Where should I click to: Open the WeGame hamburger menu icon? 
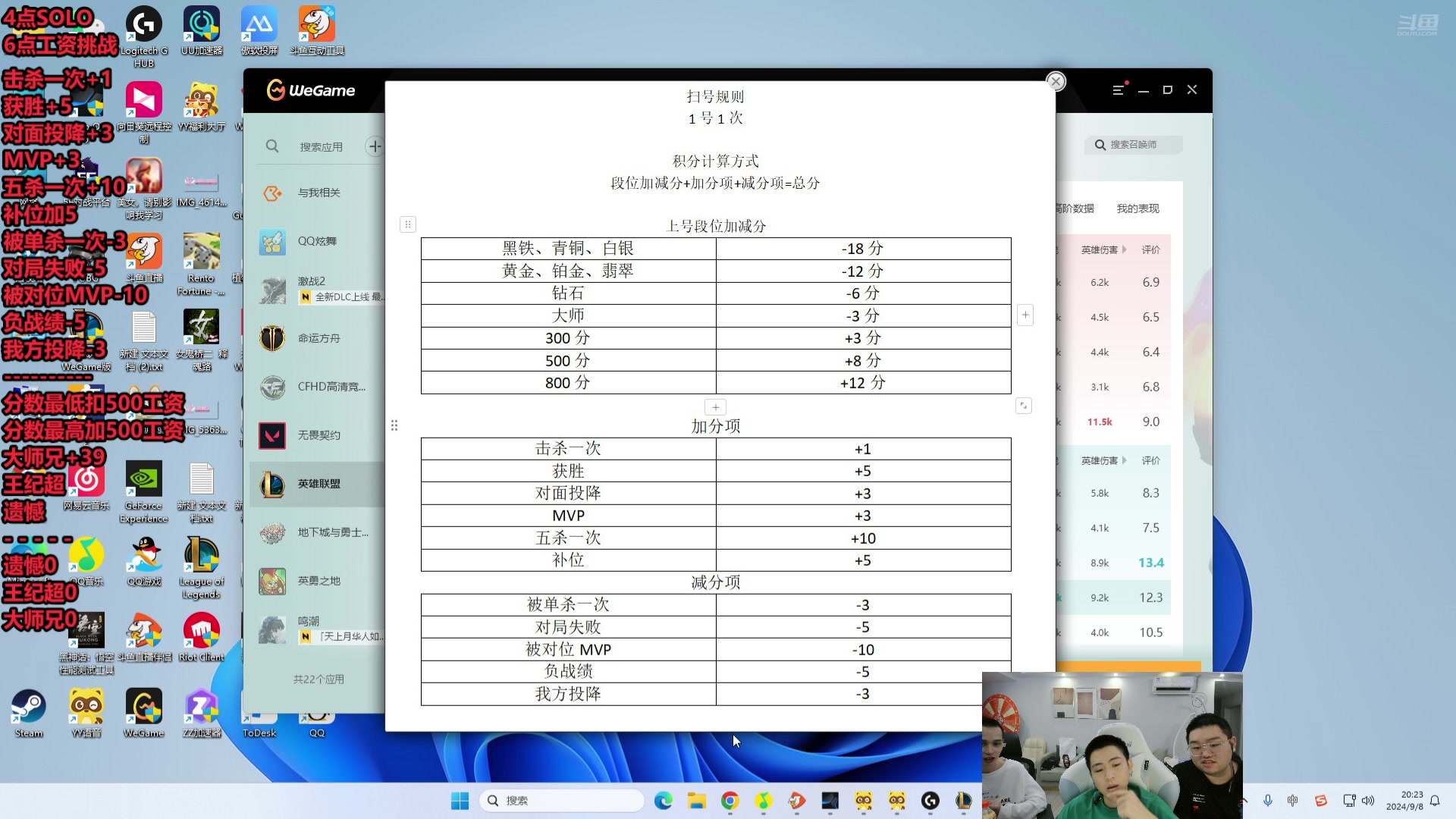tap(1119, 89)
